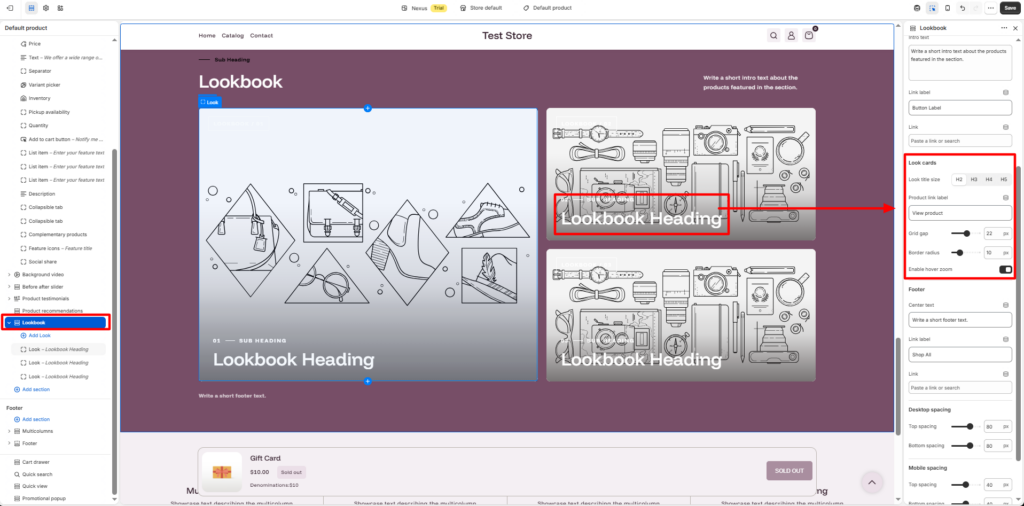Open the Sections panel icon

click(x=31, y=8)
